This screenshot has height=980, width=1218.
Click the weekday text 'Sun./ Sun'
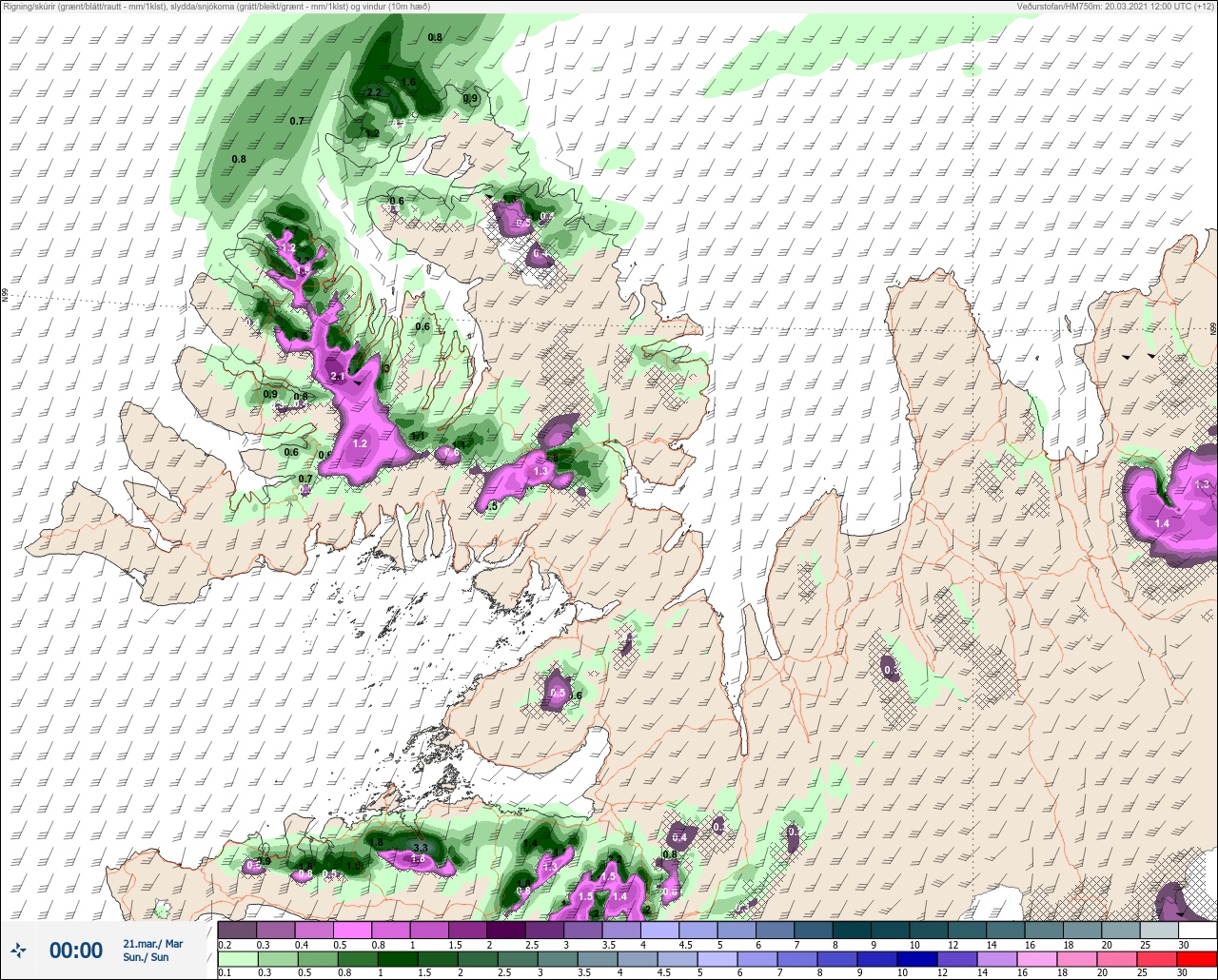146,957
